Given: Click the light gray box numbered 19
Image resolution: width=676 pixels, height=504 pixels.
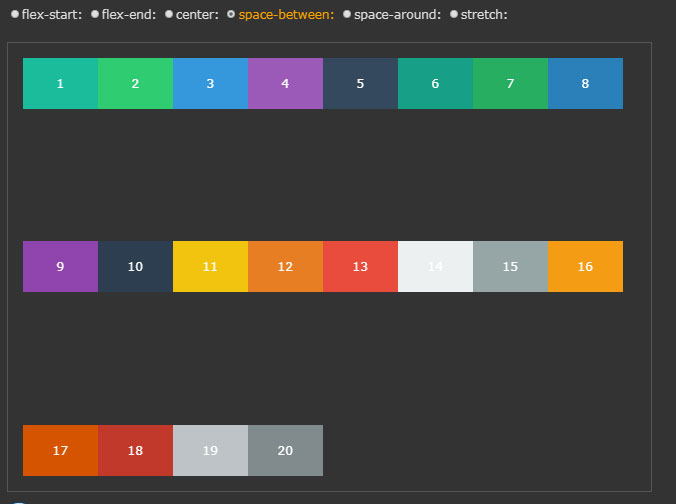Looking at the screenshot, I should tap(210, 450).
